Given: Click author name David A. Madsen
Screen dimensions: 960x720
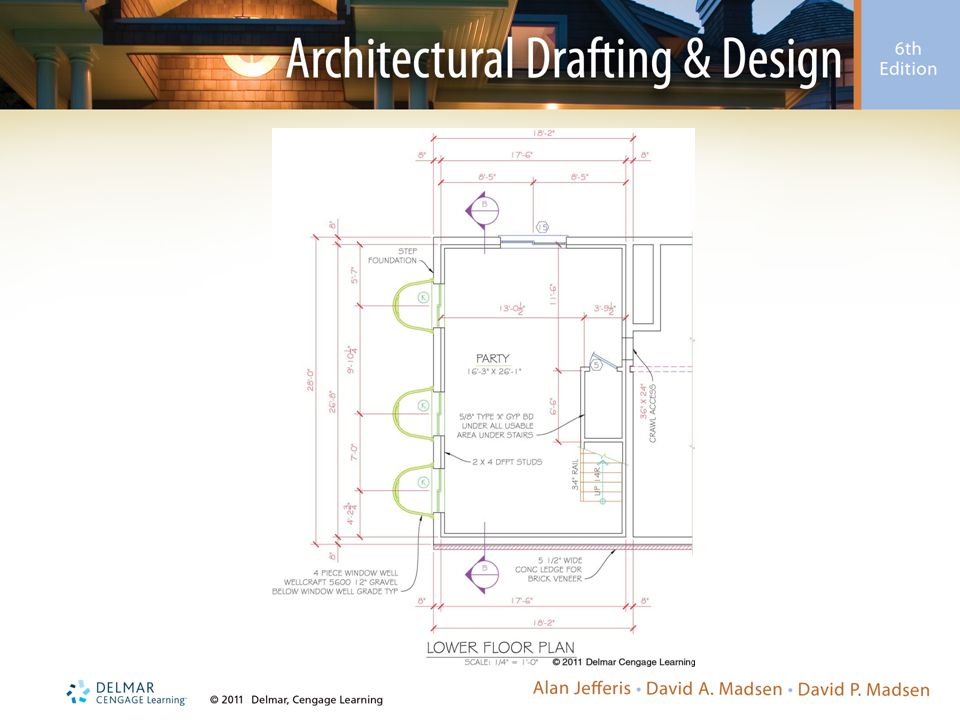Looking at the screenshot, I should click(x=714, y=689).
